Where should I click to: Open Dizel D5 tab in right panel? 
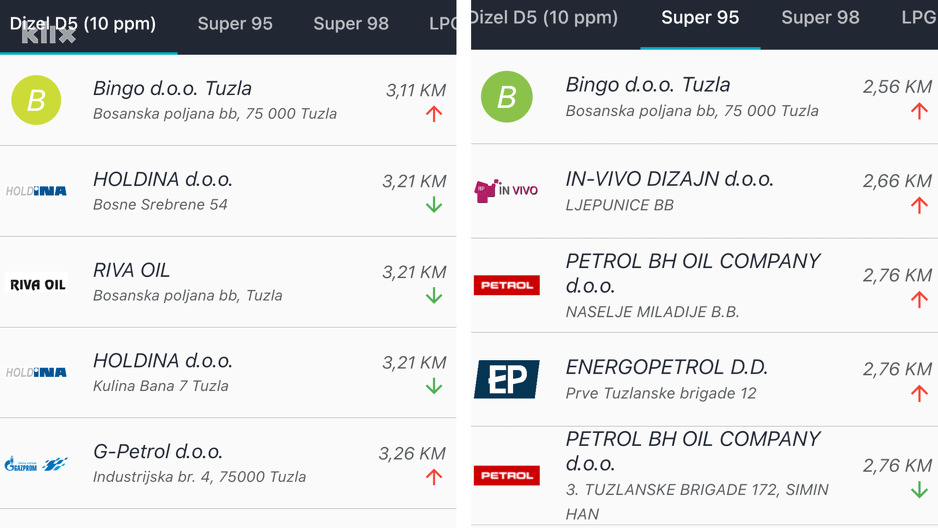[x=545, y=17]
